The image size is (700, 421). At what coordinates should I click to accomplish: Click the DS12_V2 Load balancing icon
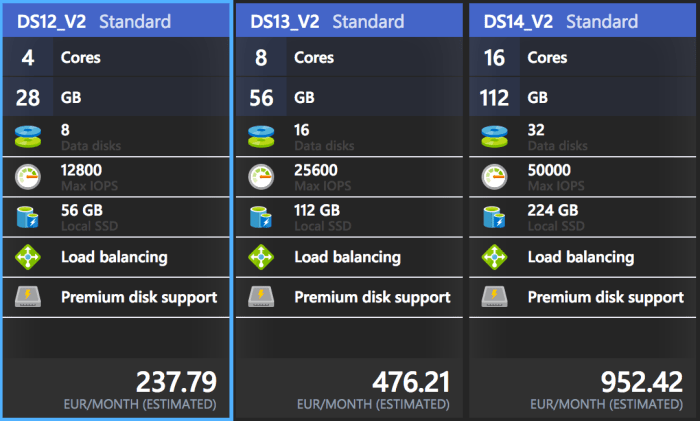[28, 257]
